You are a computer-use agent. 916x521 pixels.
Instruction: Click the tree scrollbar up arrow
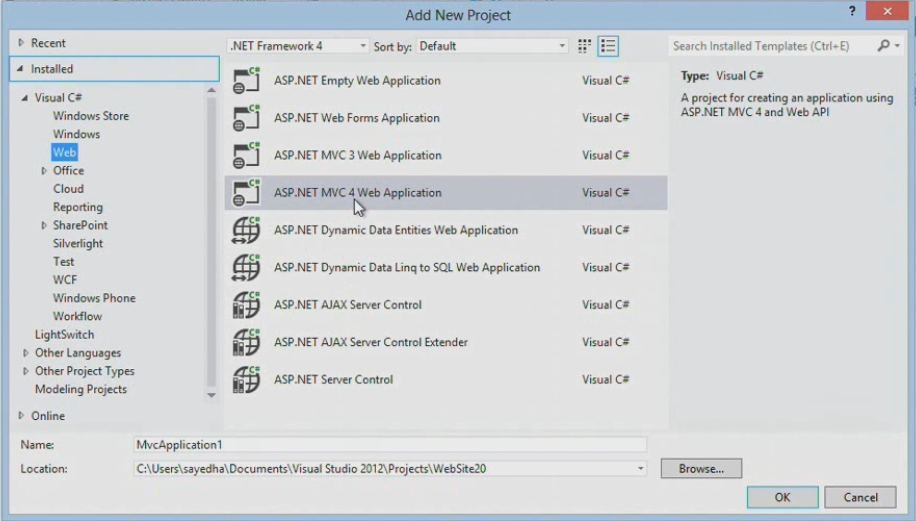pyautogui.click(x=211, y=91)
